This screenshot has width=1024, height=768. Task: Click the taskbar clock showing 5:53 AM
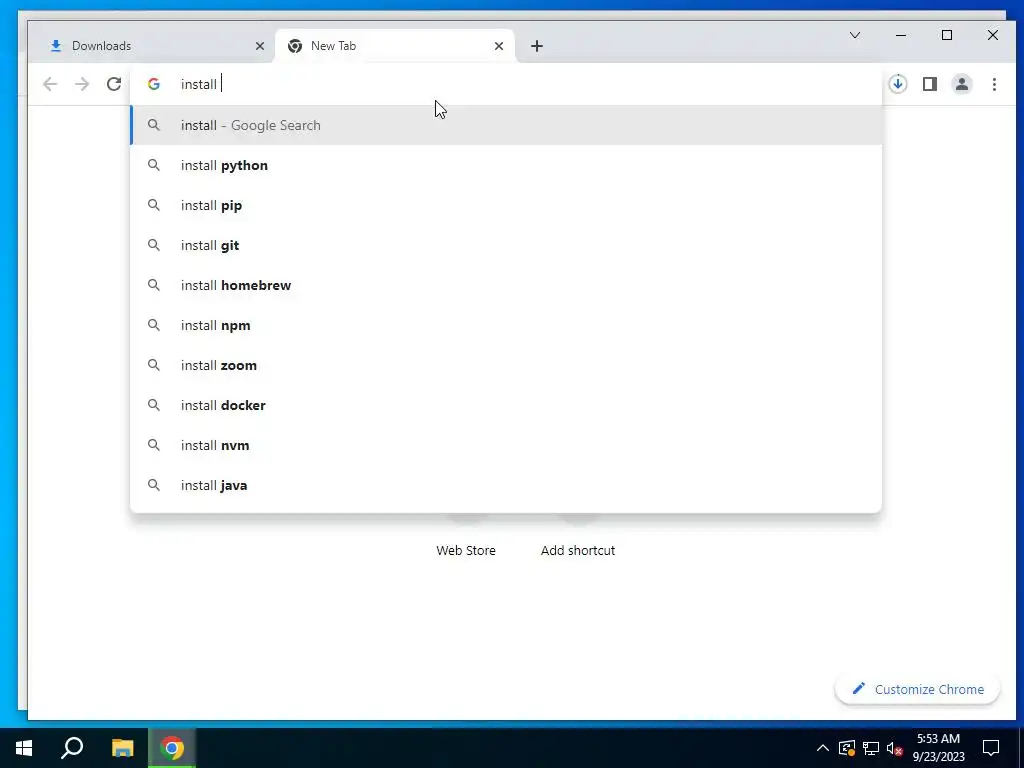click(938, 748)
